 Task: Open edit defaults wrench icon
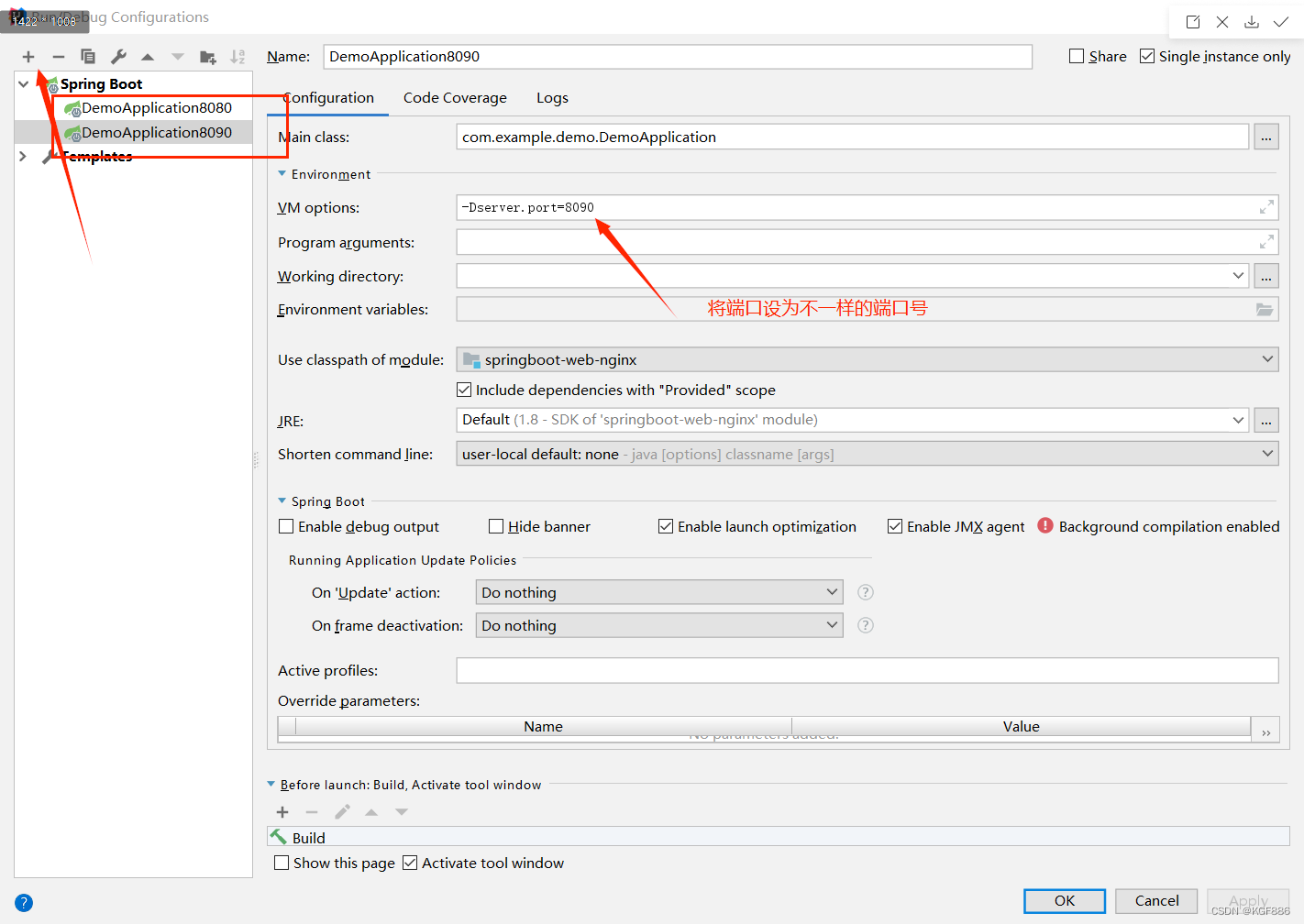[118, 57]
